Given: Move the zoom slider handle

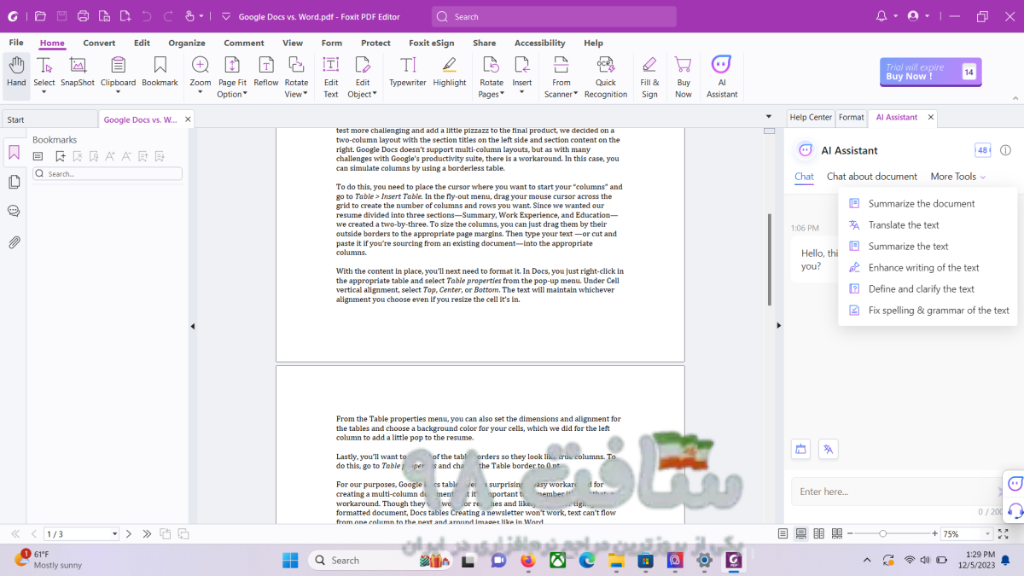Looking at the screenshot, I should click(x=883, y=534).
